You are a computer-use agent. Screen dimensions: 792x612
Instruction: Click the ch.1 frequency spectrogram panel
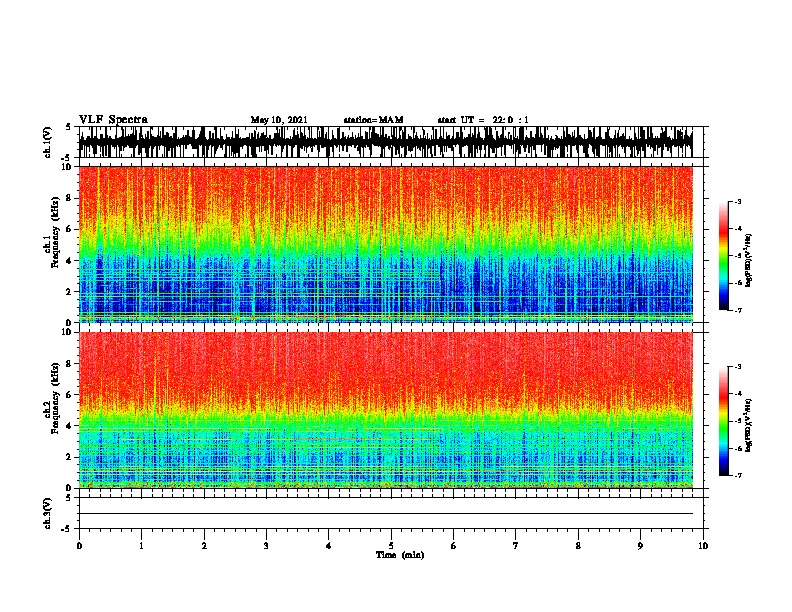tap(386, 244)
